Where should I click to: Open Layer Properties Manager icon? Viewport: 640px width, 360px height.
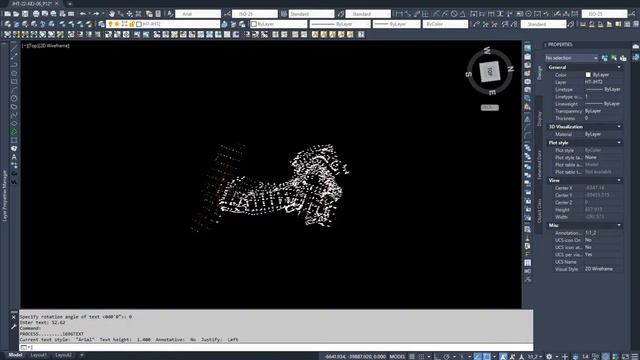coord(102,24)
